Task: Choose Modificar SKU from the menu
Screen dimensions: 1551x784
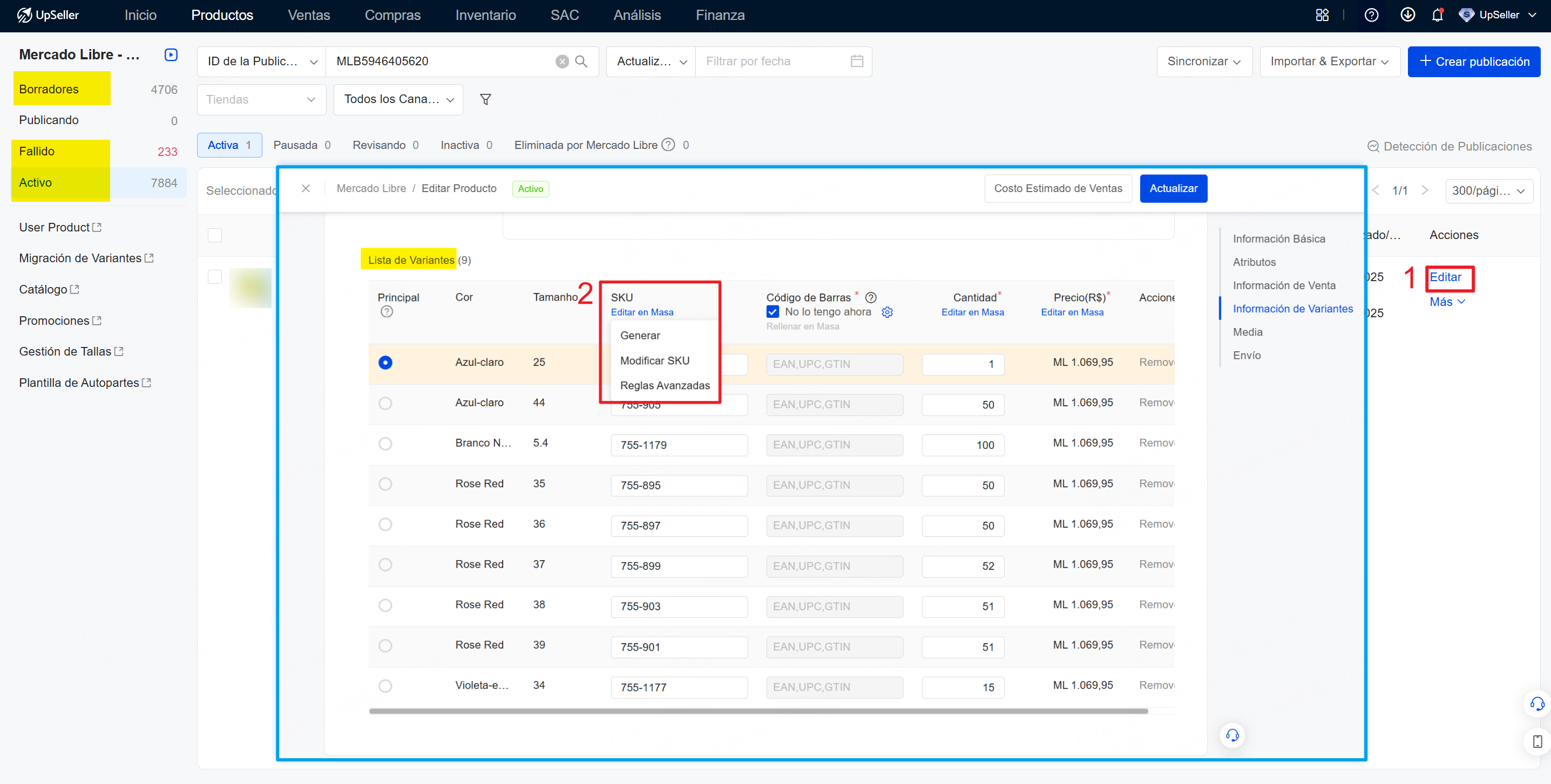Action: coord(654,360)
